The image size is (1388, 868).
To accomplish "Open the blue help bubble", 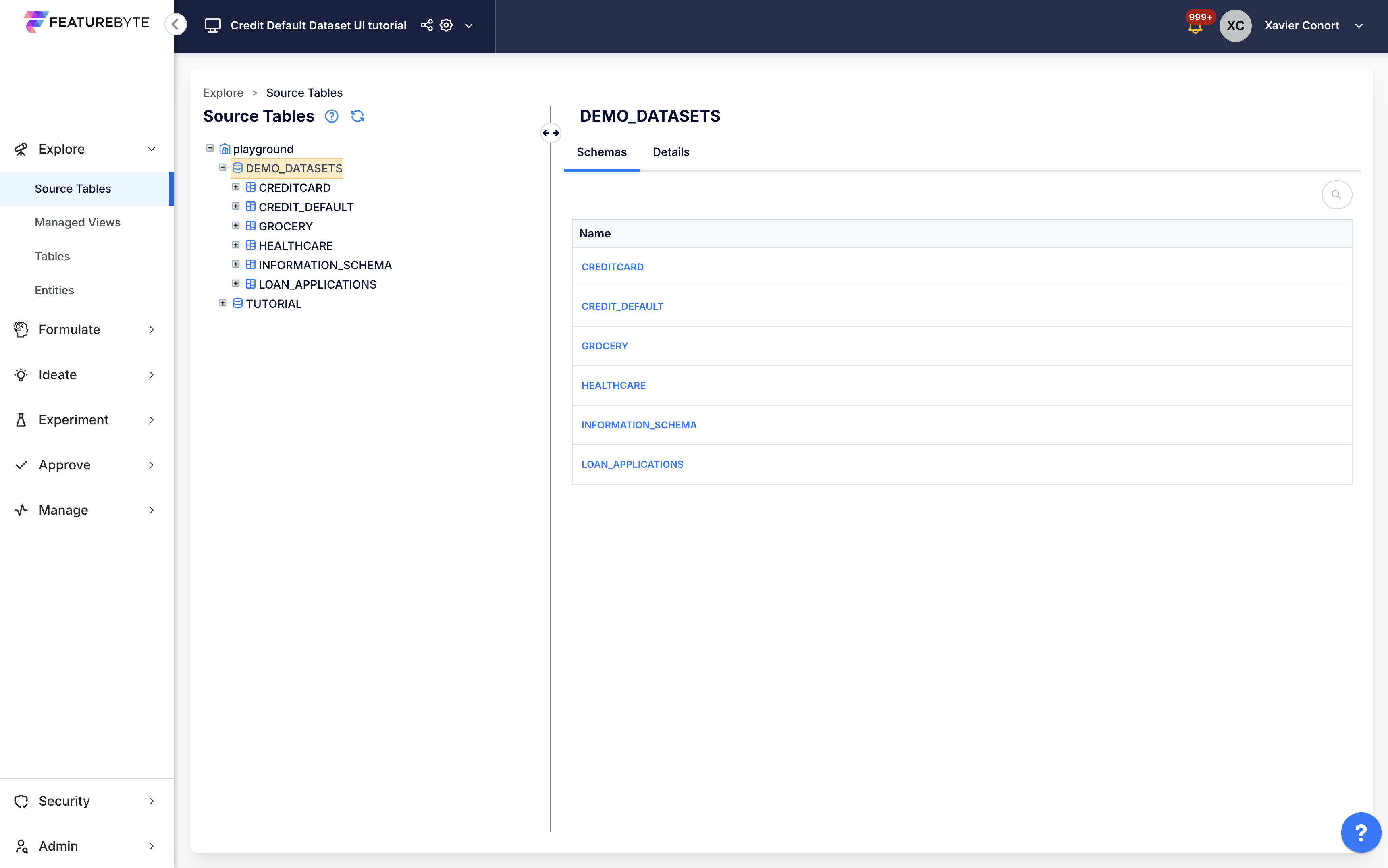I will pos(1361,833).
